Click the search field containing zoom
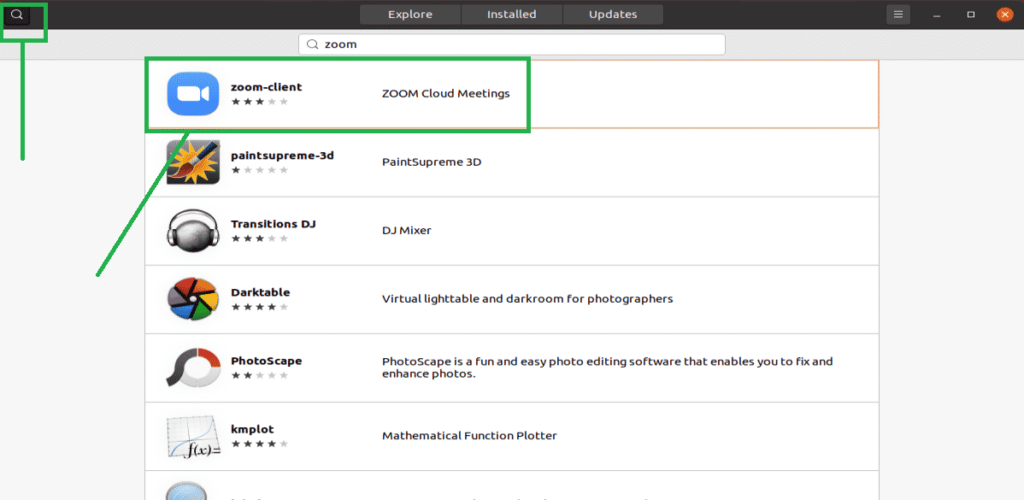The image size is (1024, 500). [512, 45]
